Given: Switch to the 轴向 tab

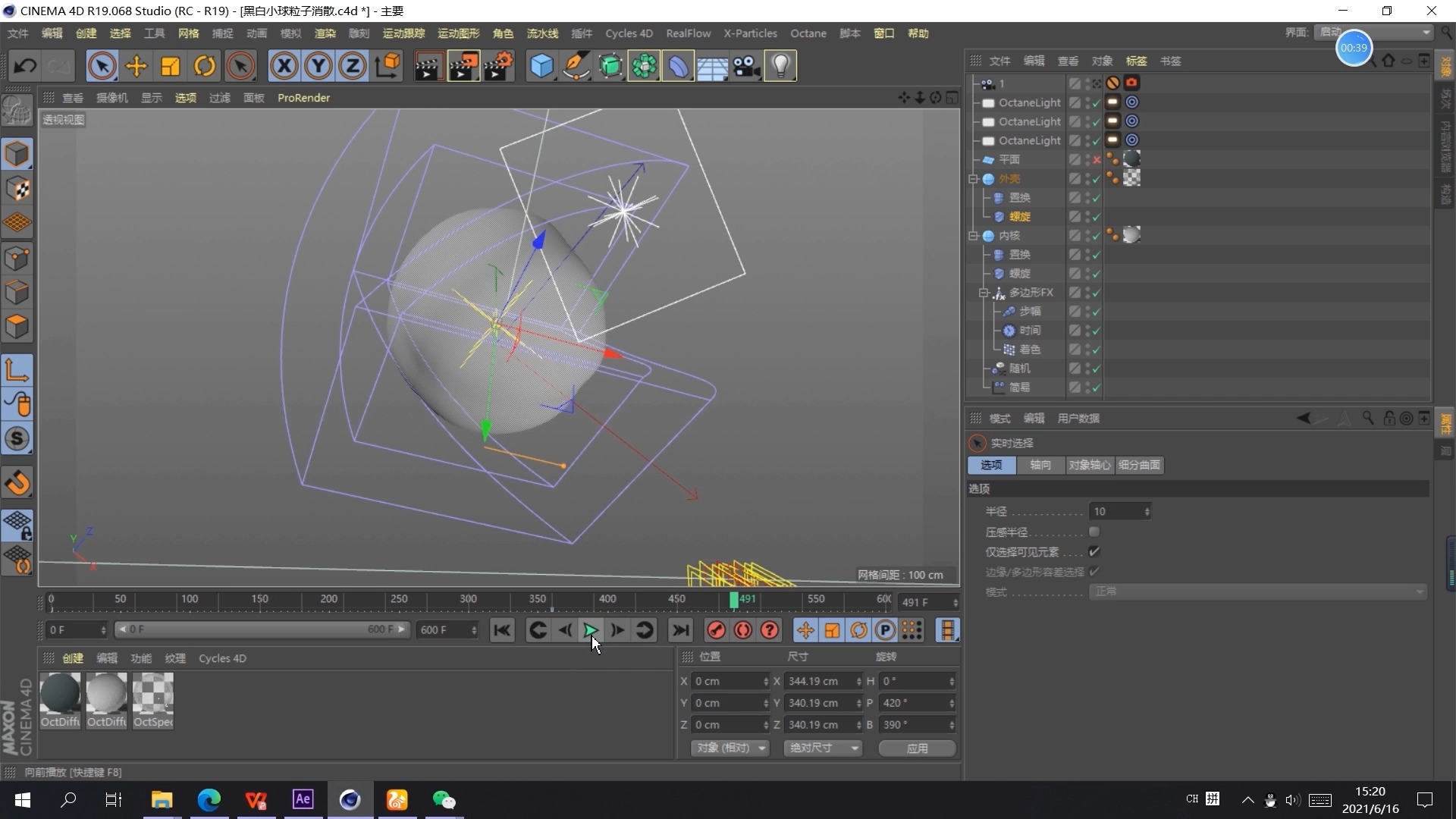Looking at the screenshot, I should (x=1040, y=465).
